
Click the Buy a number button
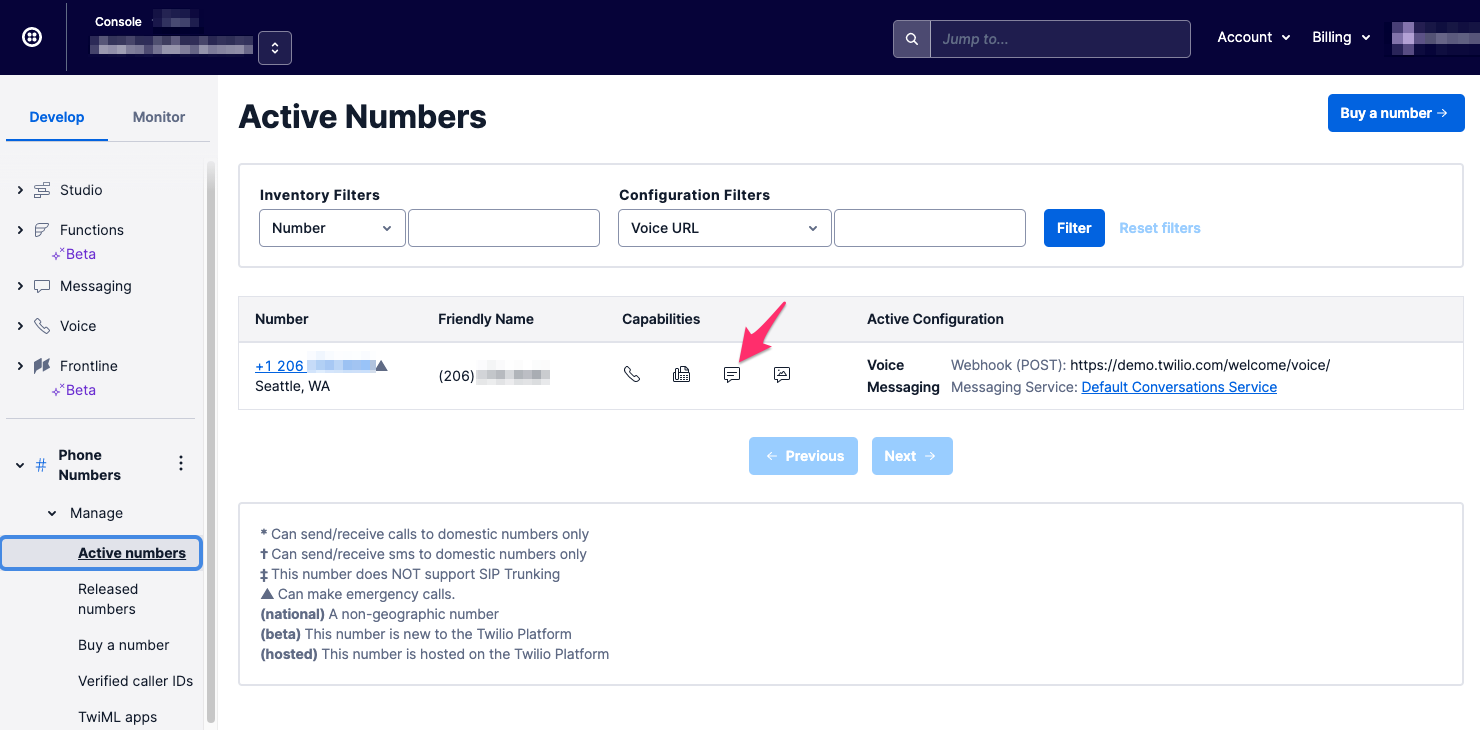point(1396,113)
